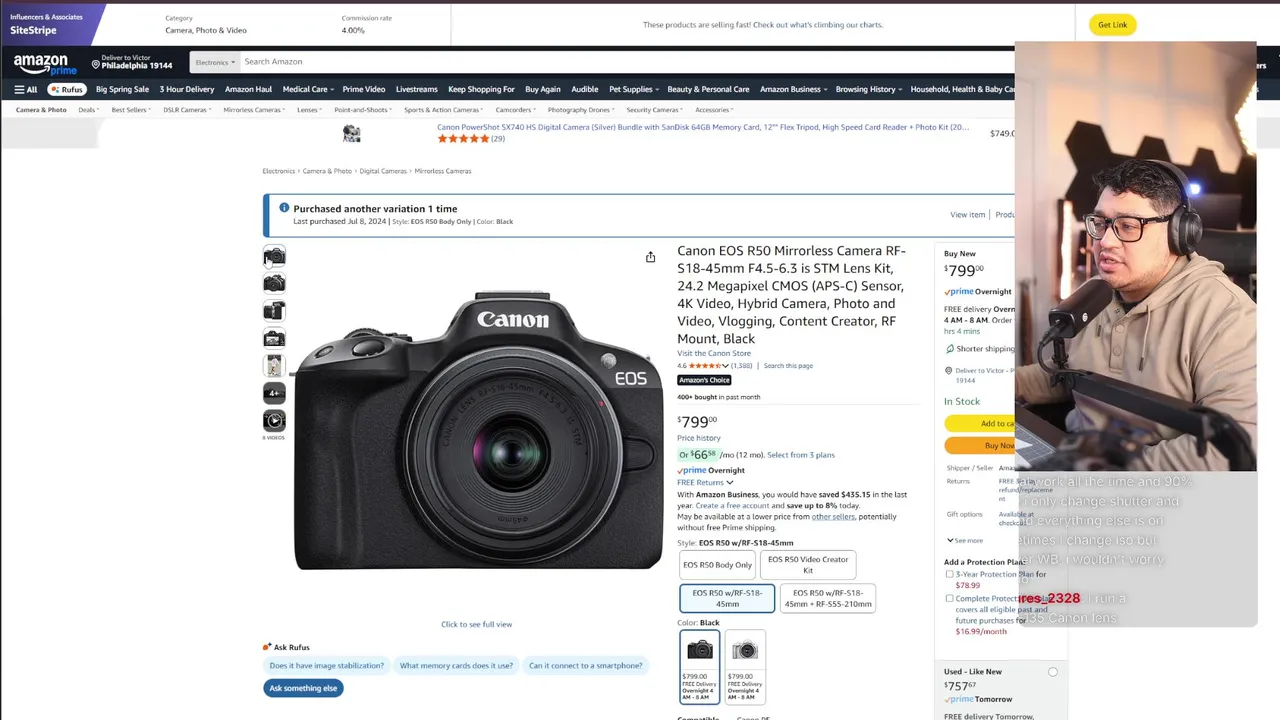This screenshot has height=720, width=1280.
Task: Click the yellow Get Link button
Action: 1112,25
